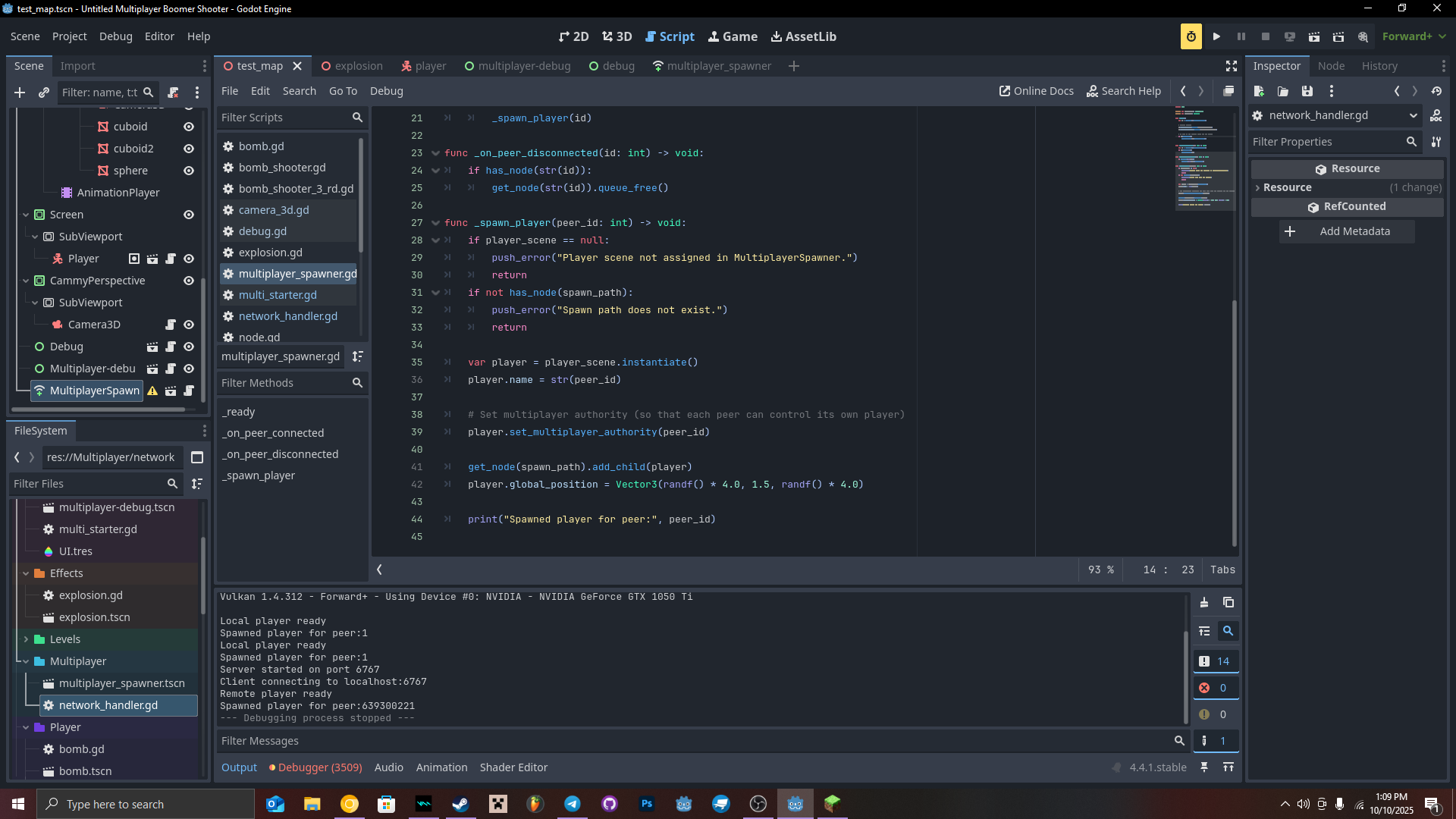The image size is (1456, 819).
Task: Toggle distraction-free mode icon
Action: click(1232, 66)
